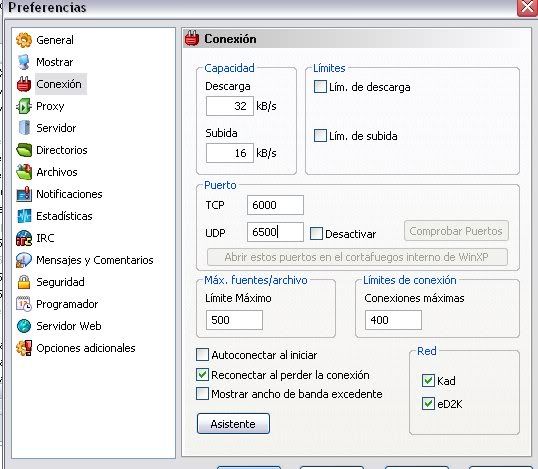This screenshot has height=469, width=538.
Task: Focus the TCP port input field
Action: [x=275, y=205]
